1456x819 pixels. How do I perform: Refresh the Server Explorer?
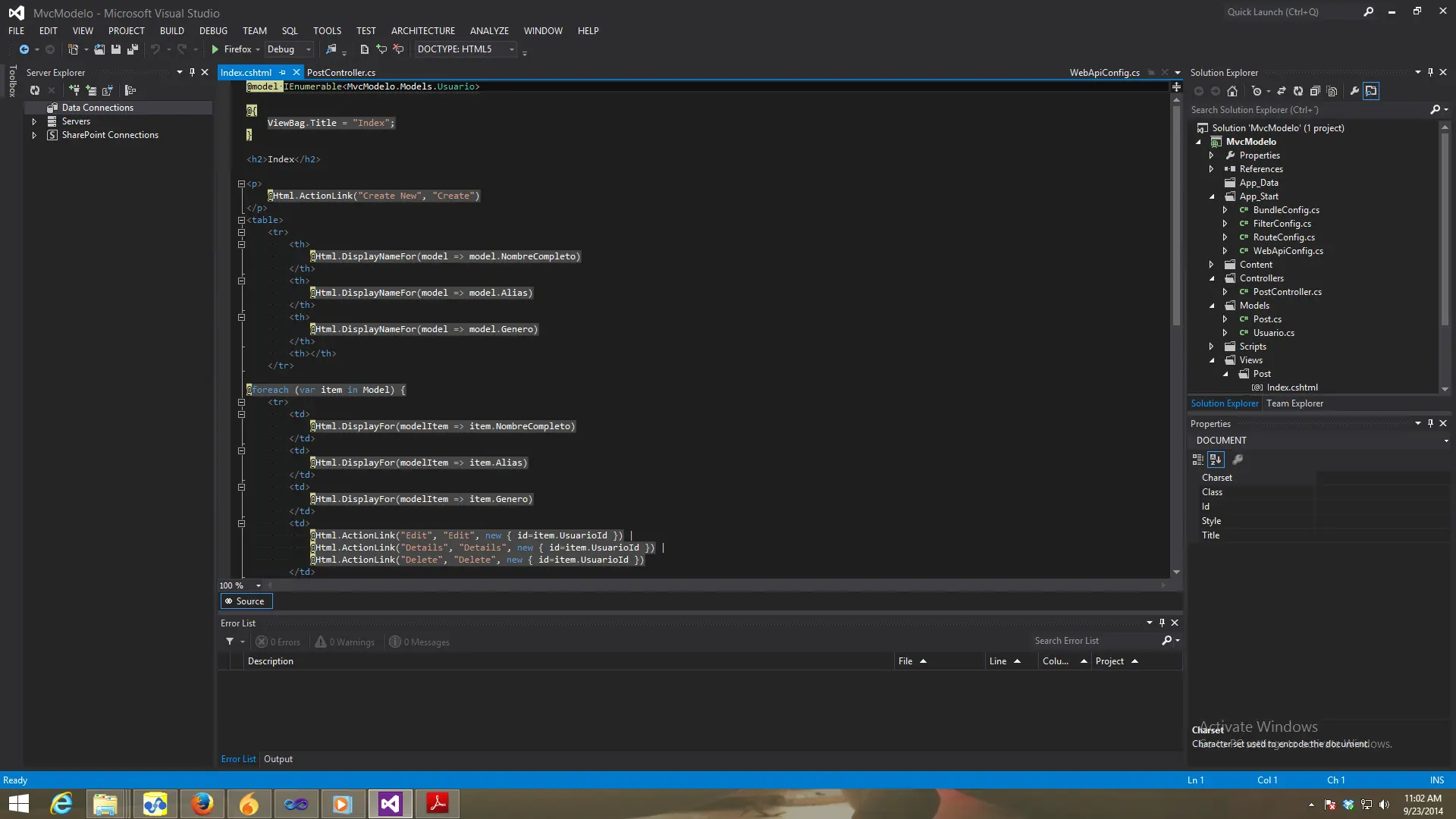click(35, 90)
